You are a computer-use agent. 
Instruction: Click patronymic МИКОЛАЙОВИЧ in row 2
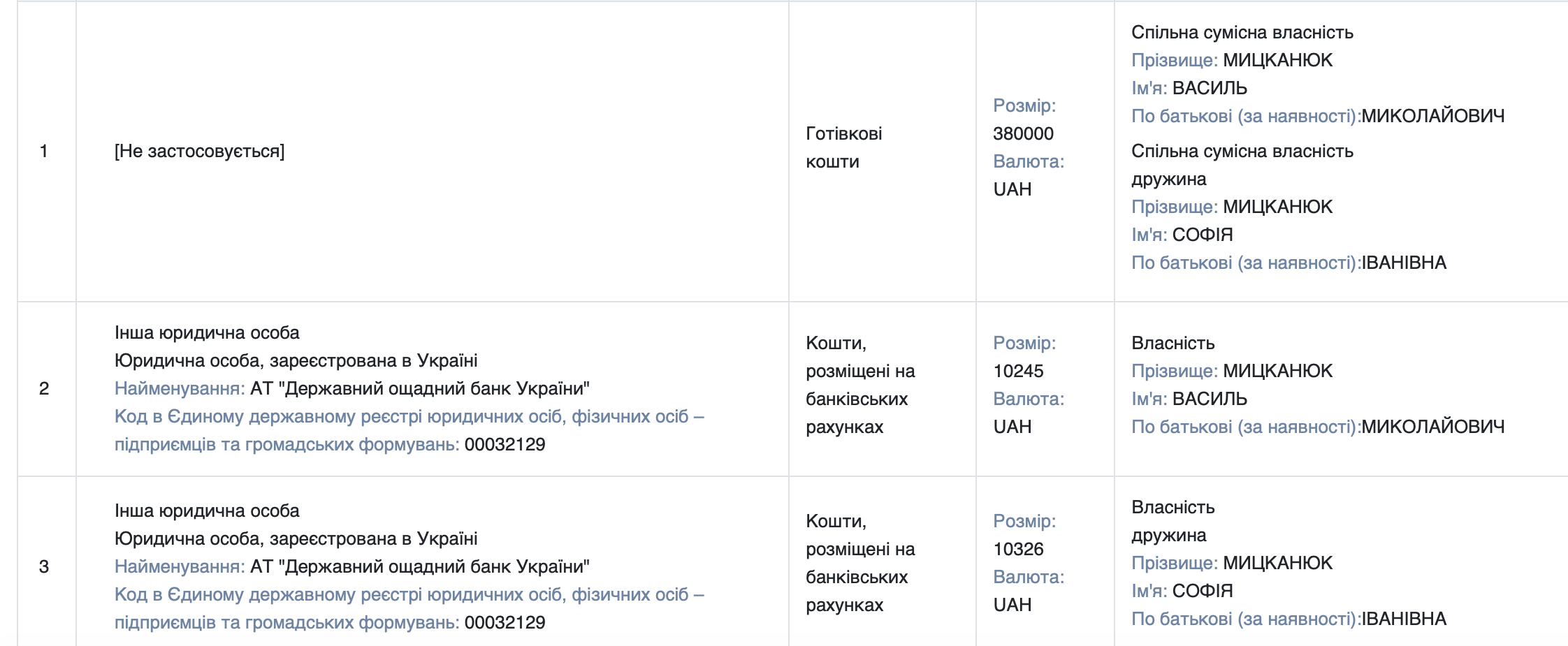[1432, 427]
